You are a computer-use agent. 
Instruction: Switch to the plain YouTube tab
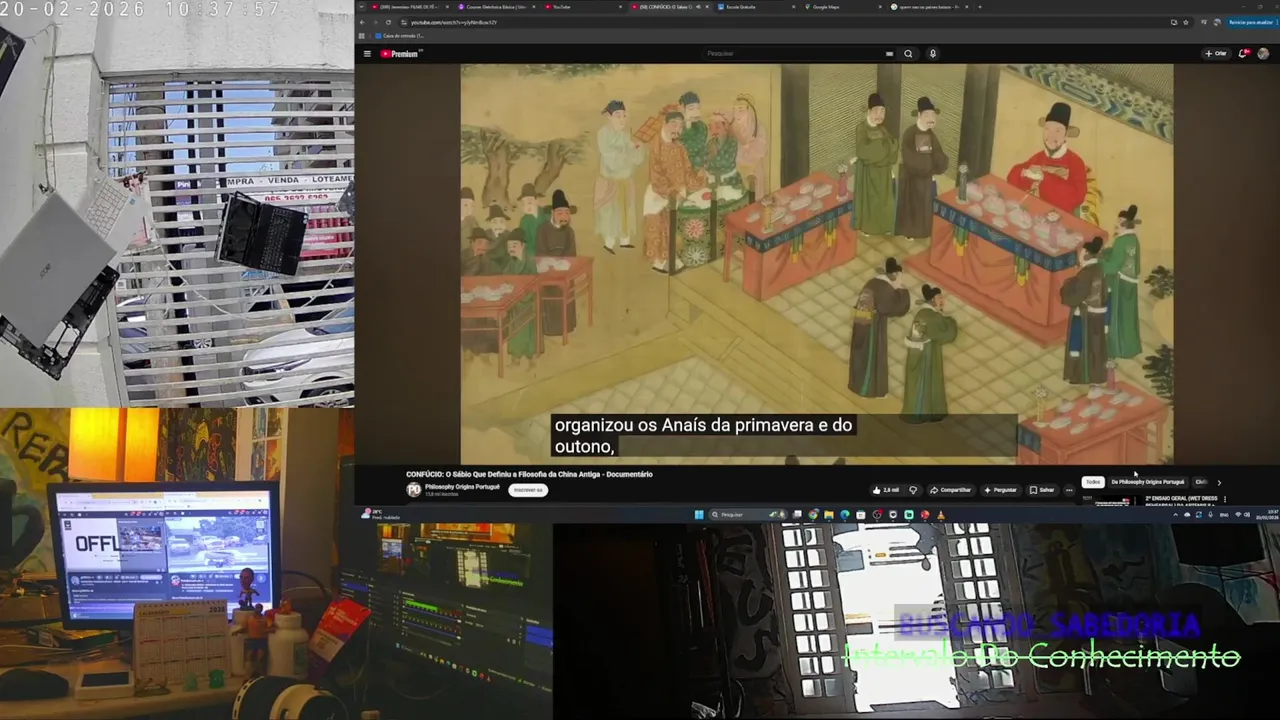point(580,7)
